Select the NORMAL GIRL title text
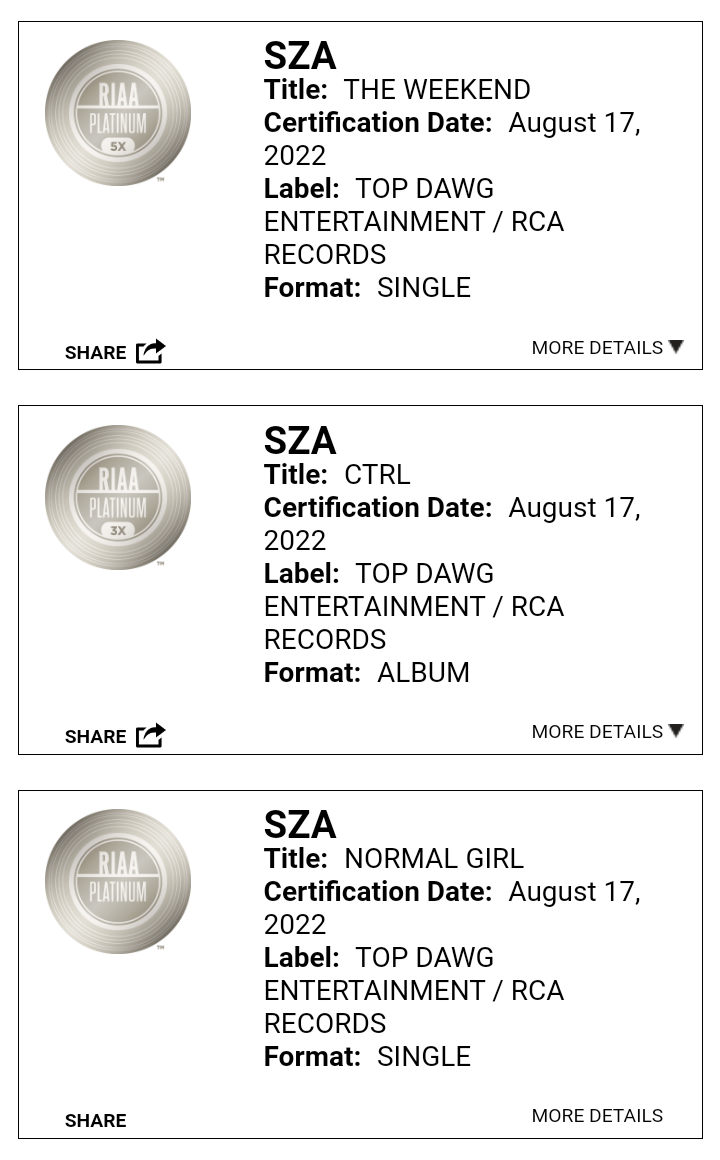Viewport: 720px width, 1160px height. [434, 858]
